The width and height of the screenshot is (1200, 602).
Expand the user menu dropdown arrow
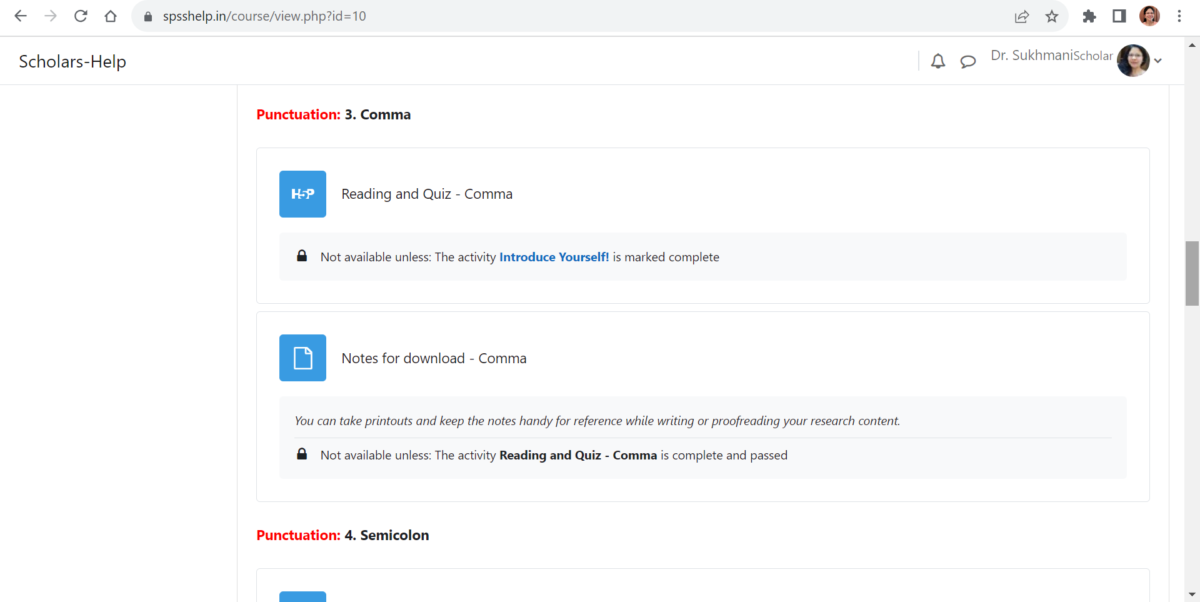(1158, 61)
